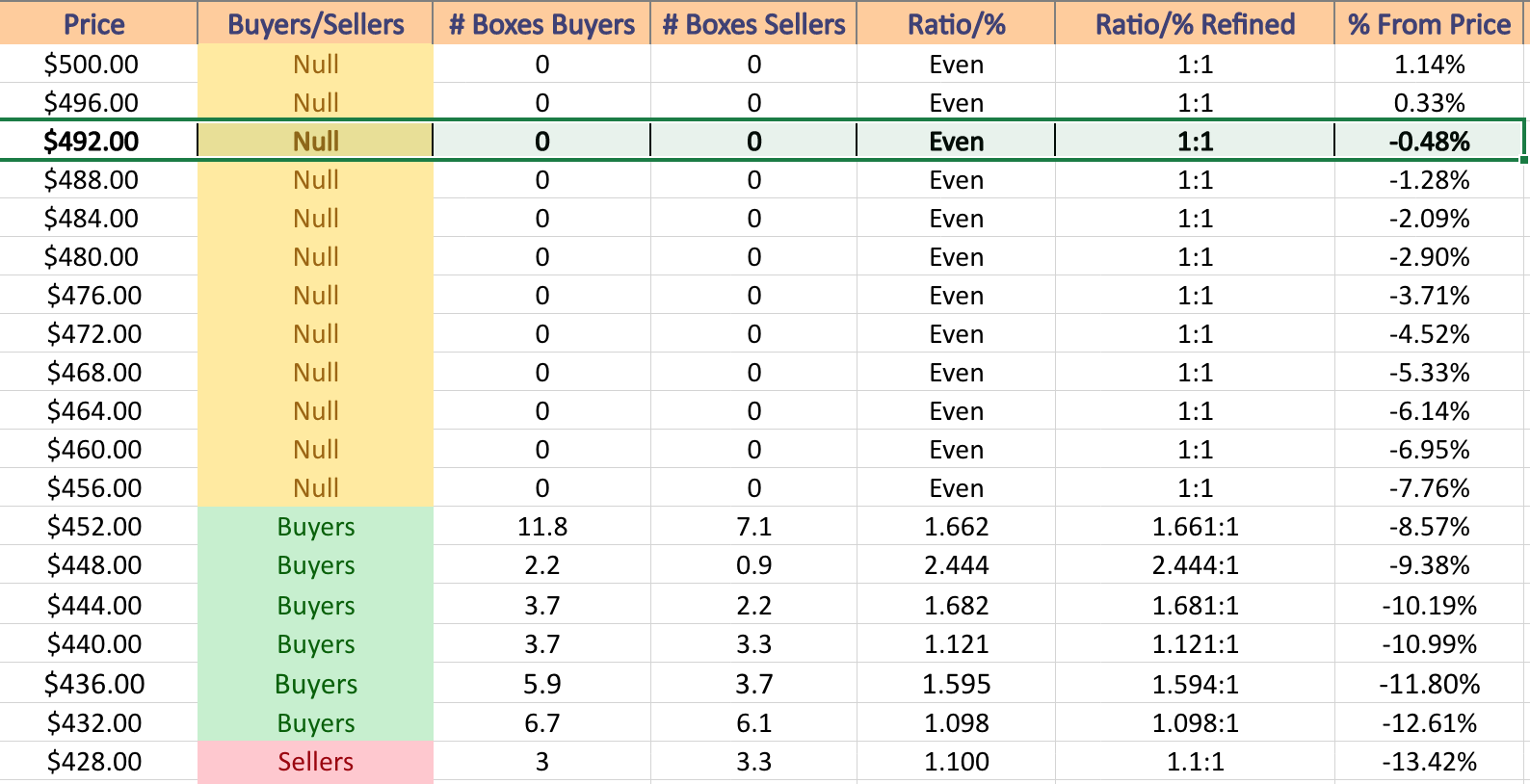Viewport: 1530px width, 784px height.
Task: Click the $488.00 price cell
Action: pos(98,179)
